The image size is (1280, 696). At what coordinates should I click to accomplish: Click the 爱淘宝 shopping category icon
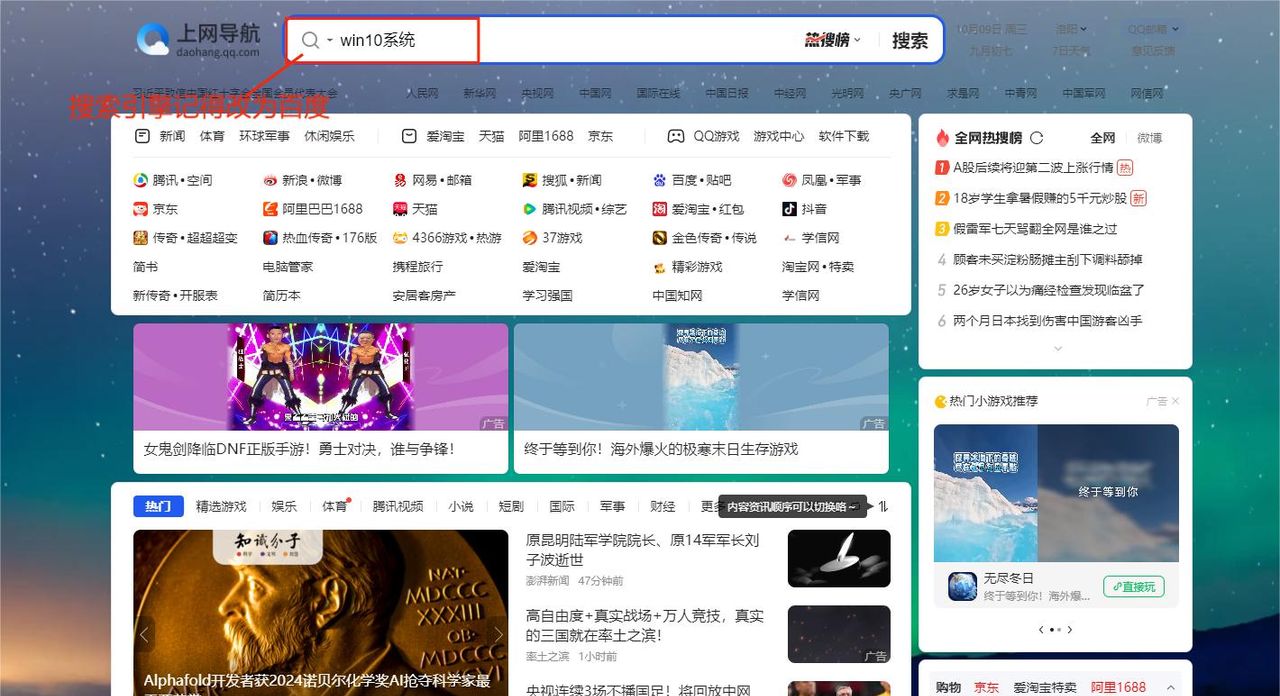(409, 136)
